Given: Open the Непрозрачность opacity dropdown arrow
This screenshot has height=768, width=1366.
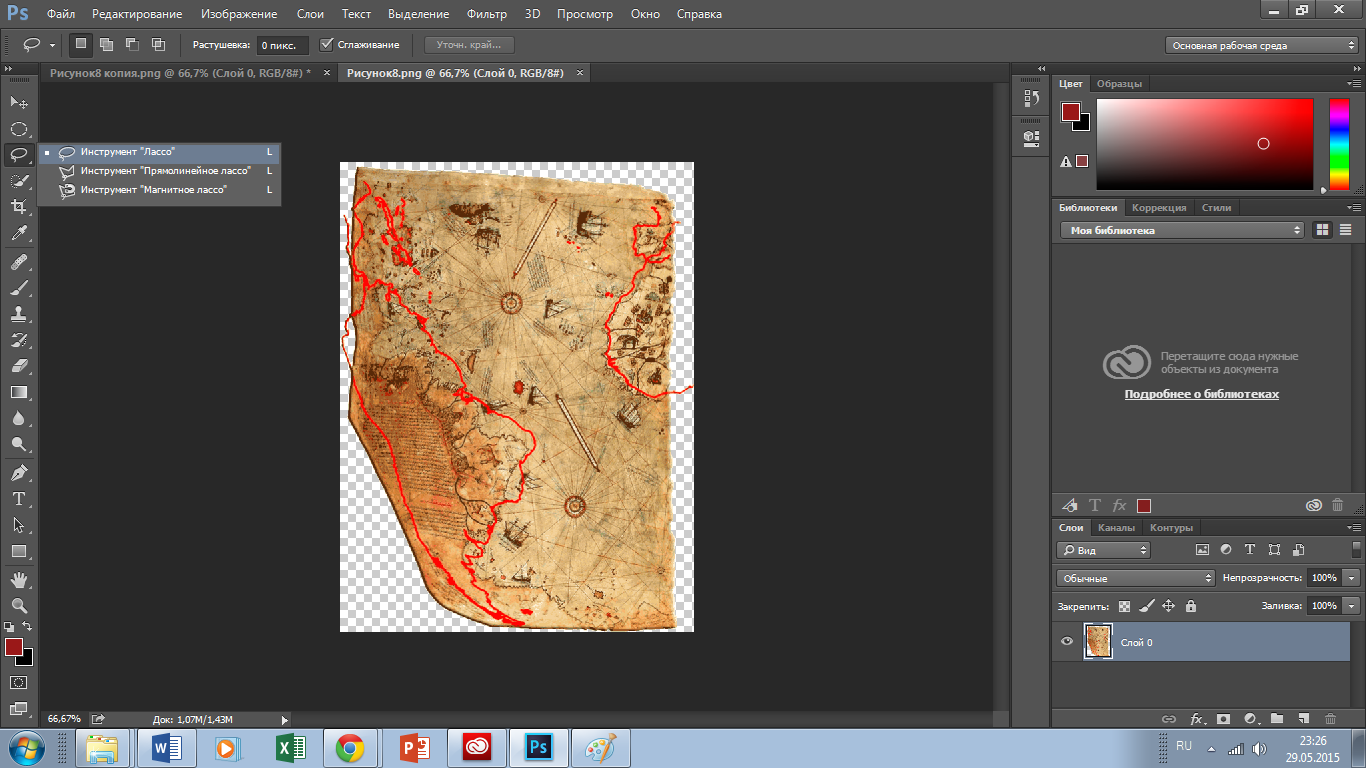Looking at the screenshot, I should (x=1352, y=578).
